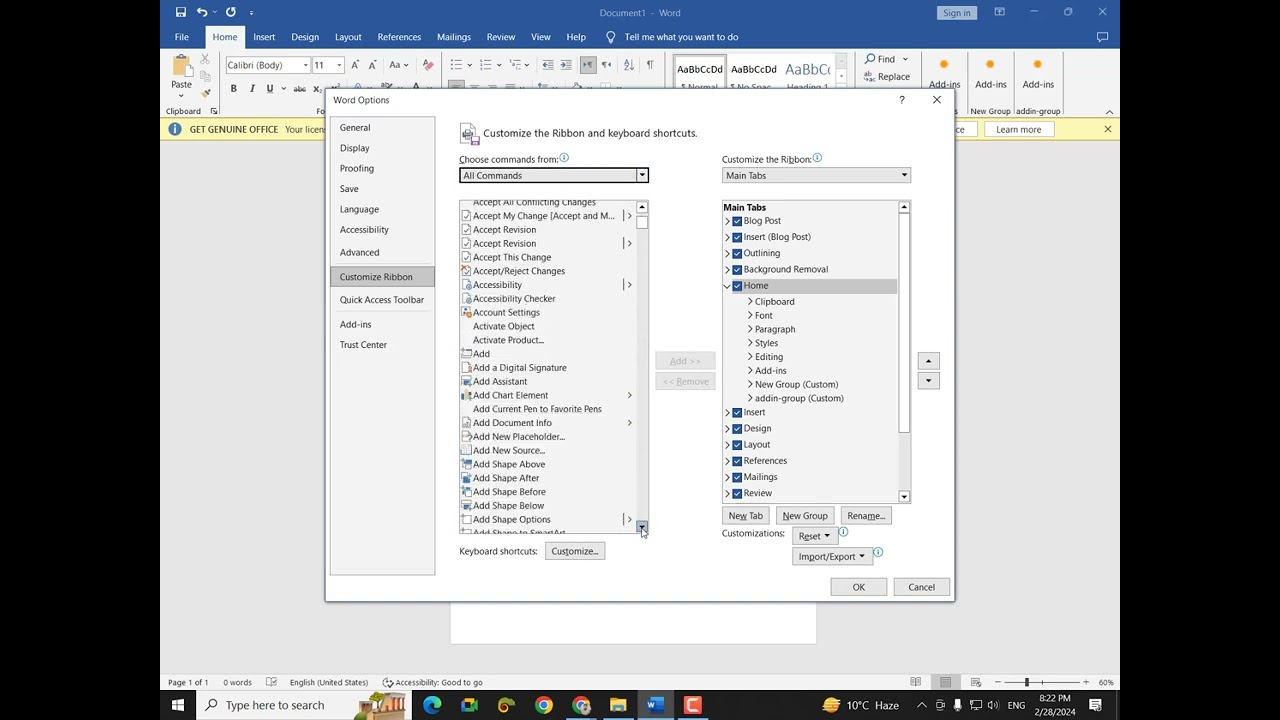Click Tell me what you want to do

(x=682, y=37)
